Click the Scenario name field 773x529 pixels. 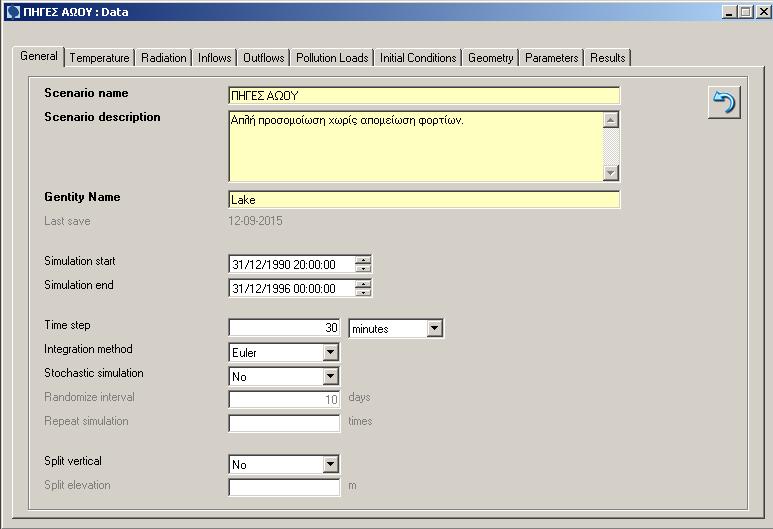pyautogui.click(x=424, y=95)
